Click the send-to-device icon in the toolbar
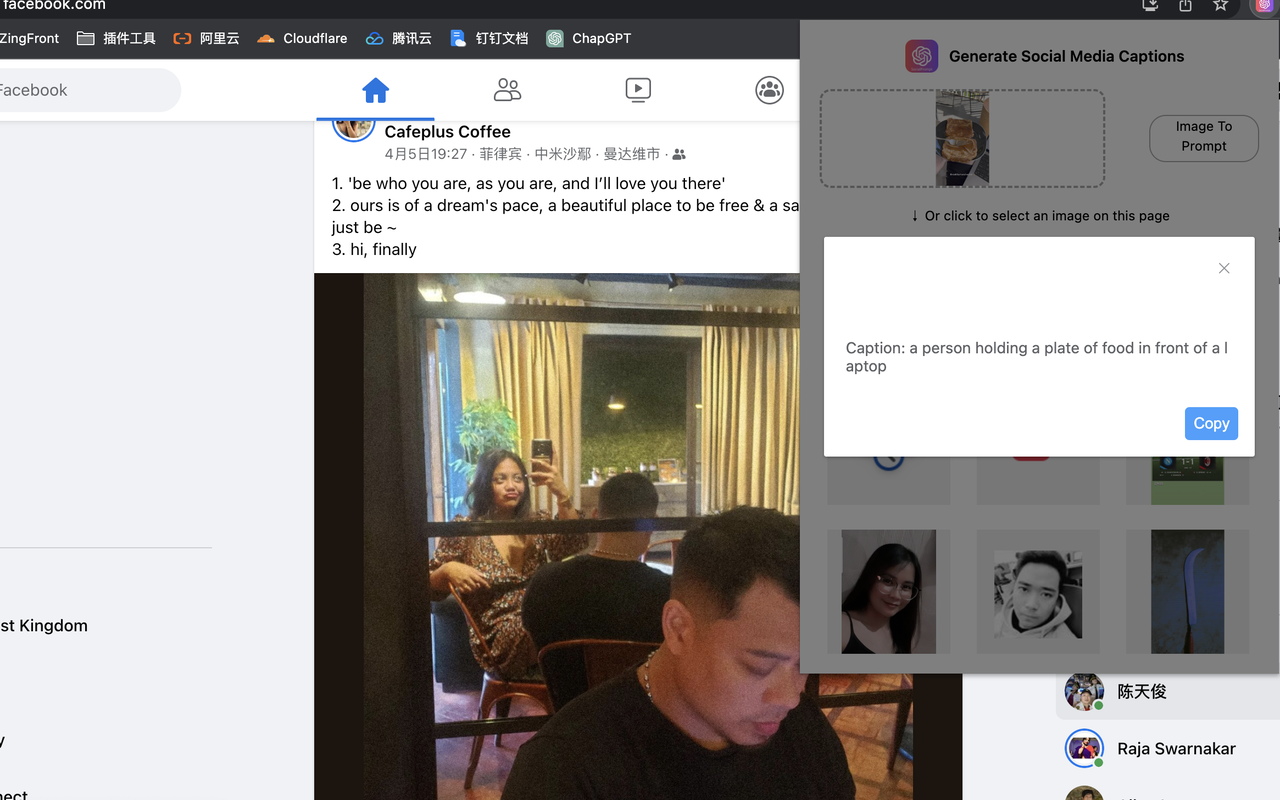The image size is (1280, 800). coord(1149,7)
